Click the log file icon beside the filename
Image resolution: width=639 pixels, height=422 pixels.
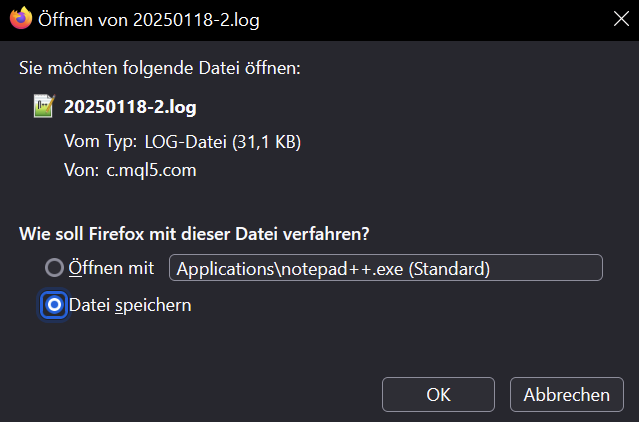pos(43,106)
